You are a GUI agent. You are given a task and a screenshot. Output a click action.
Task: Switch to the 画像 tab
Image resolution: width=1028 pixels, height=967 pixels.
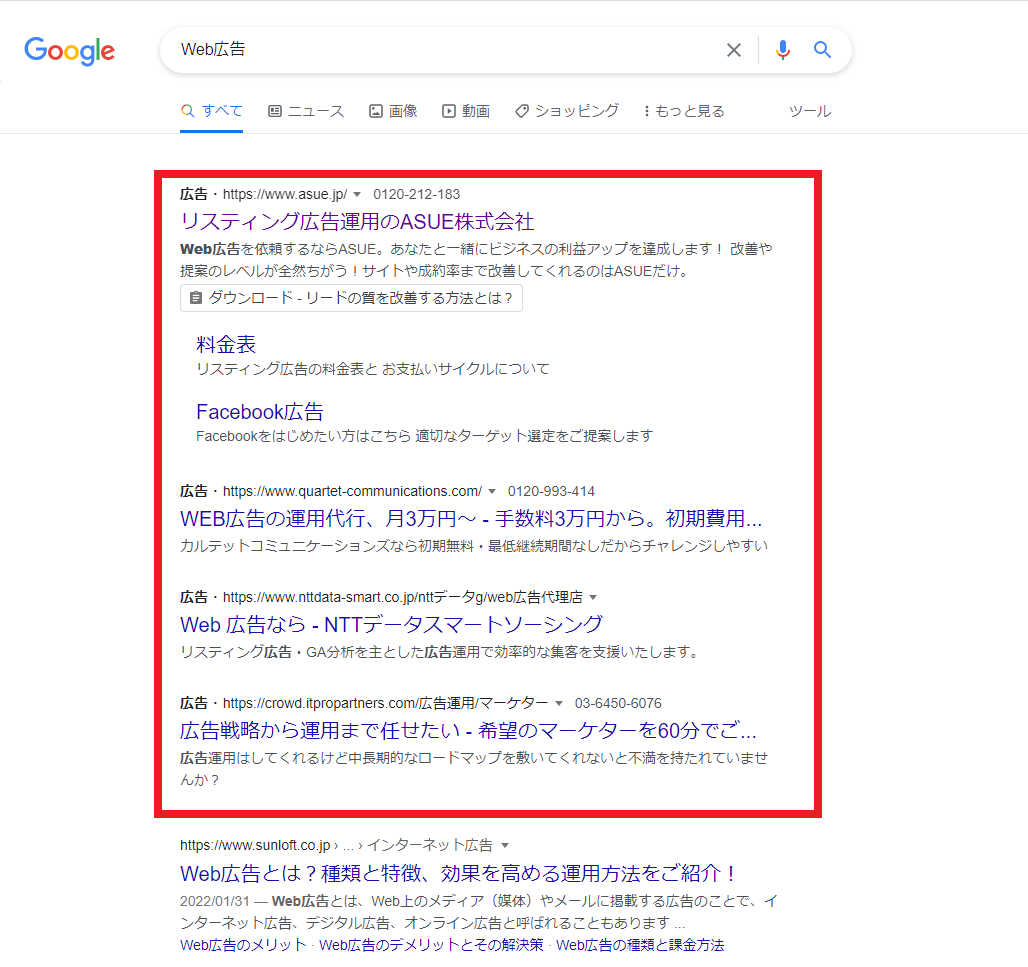(x=393, y=111)
